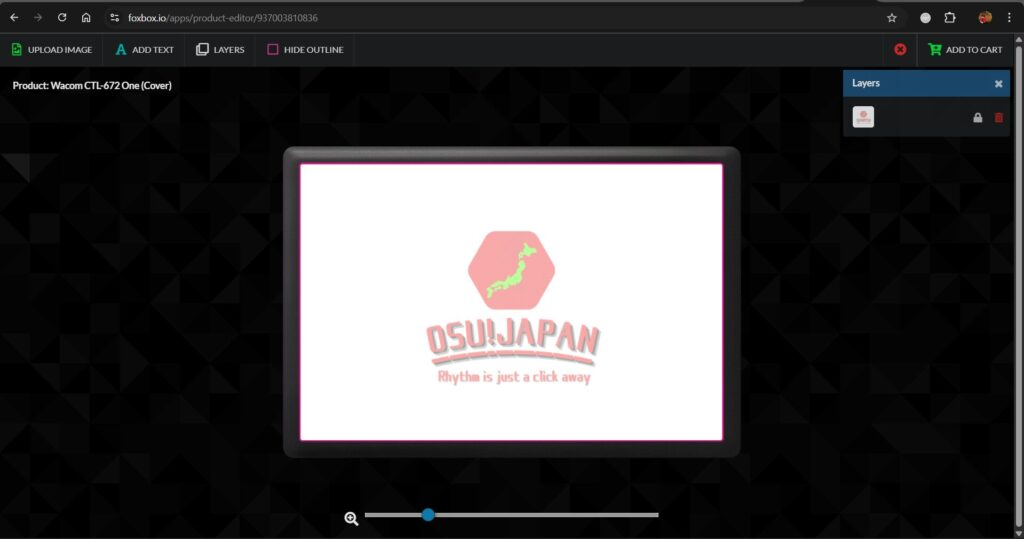Lock the logo layer
The height and width of the screenshot is (539, 1024).
click(x=978, y=118)
